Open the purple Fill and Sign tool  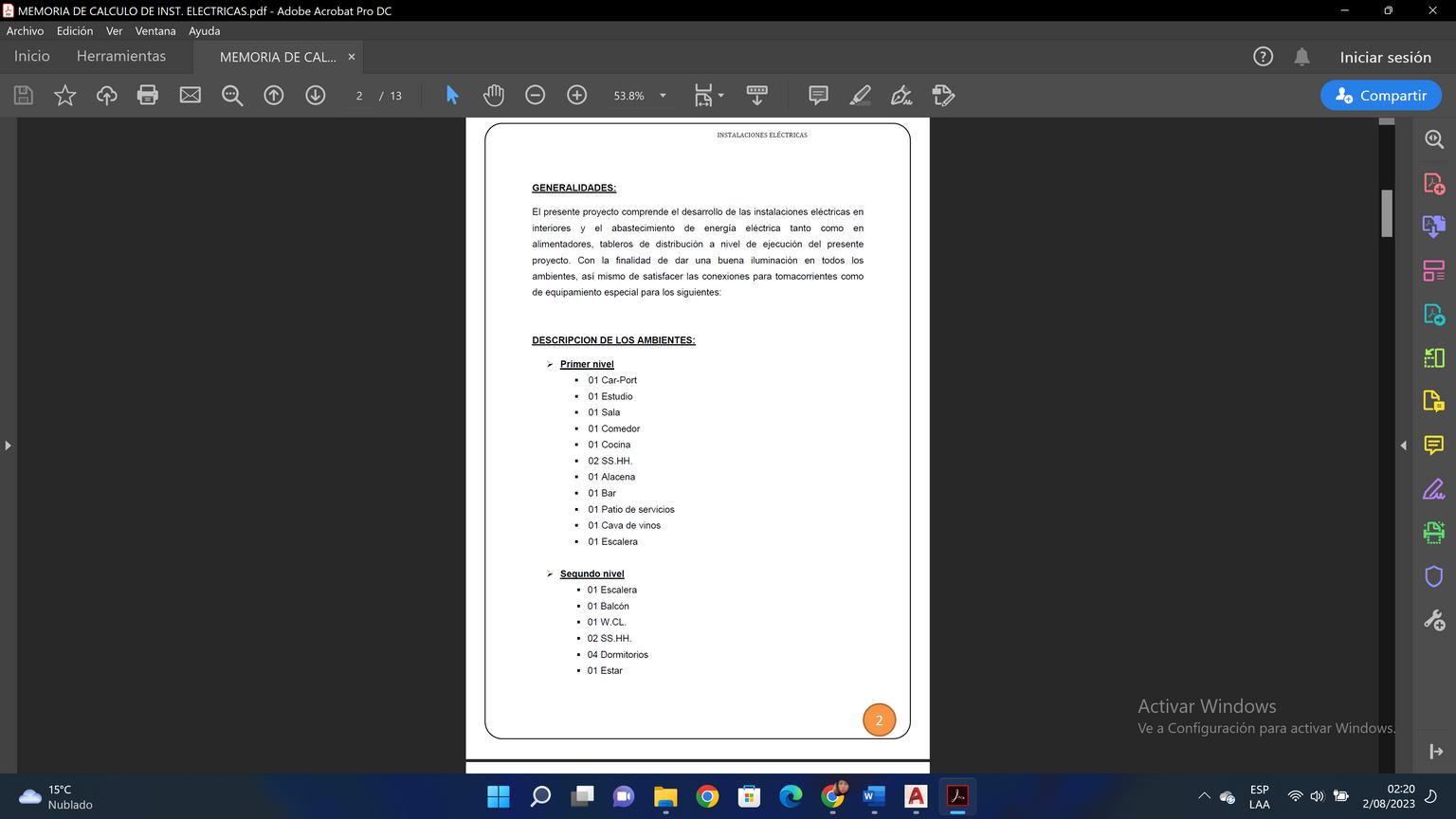coord(1434,489)
